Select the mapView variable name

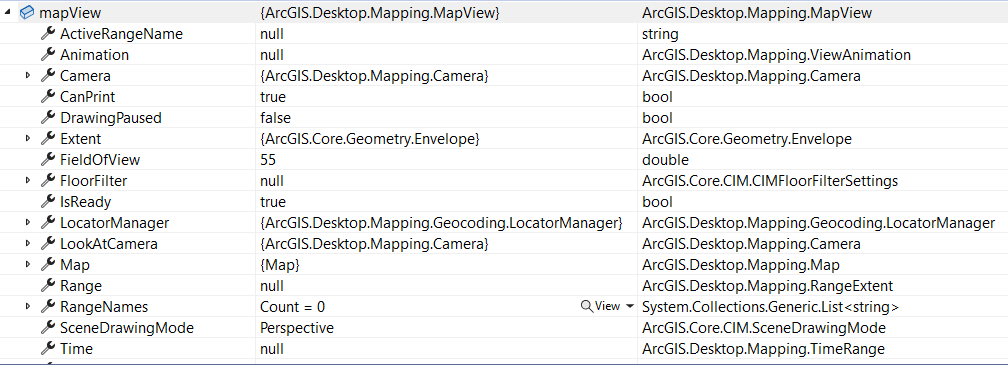click(x=70, y=13)
